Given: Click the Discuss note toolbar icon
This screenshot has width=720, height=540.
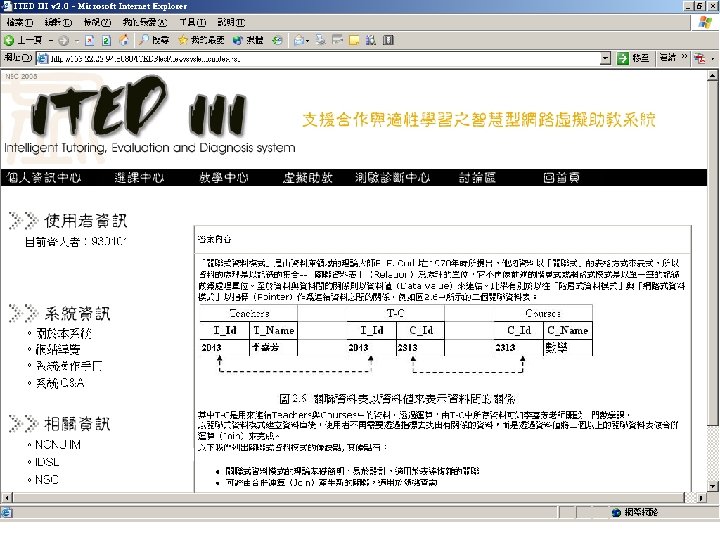Looking at the screenshot, I should tap(354, 40).
